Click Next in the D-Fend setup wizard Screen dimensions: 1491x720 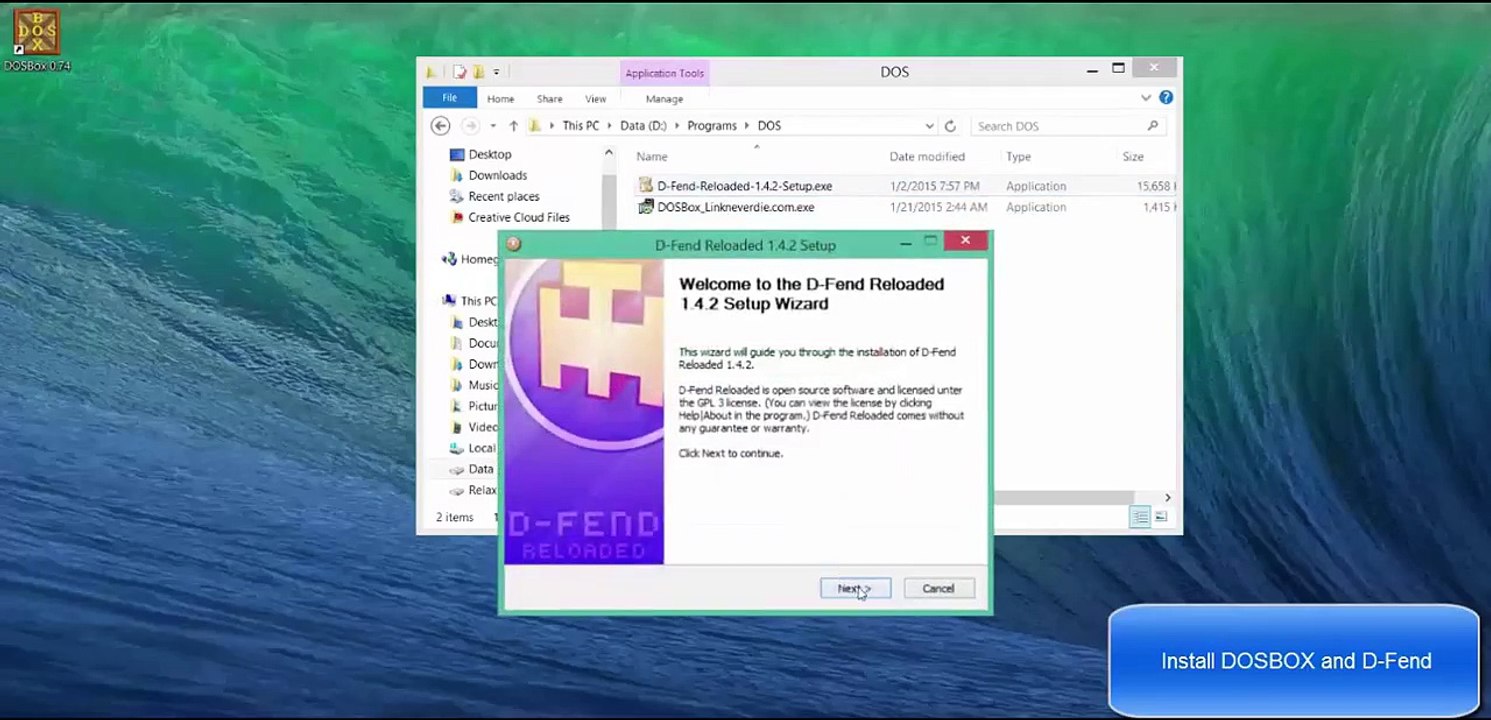[855, 588]
